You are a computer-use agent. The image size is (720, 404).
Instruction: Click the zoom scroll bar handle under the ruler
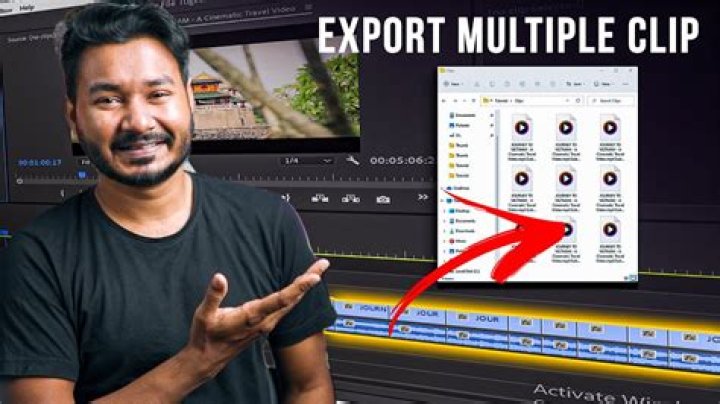[x=20, y=181]
